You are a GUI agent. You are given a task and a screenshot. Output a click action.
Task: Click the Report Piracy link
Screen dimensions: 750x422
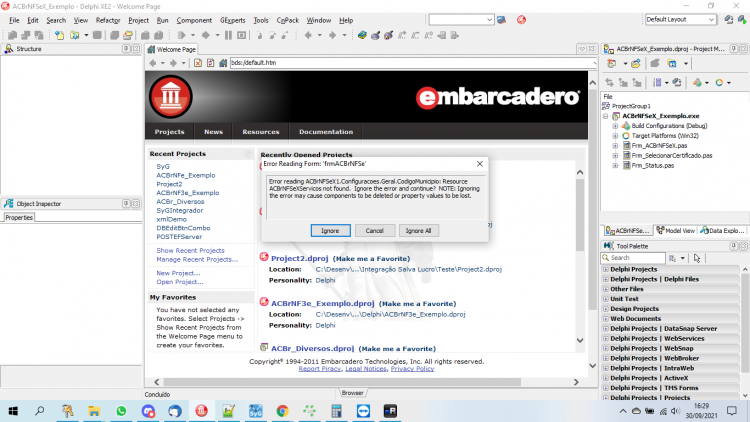coord(320,369)
